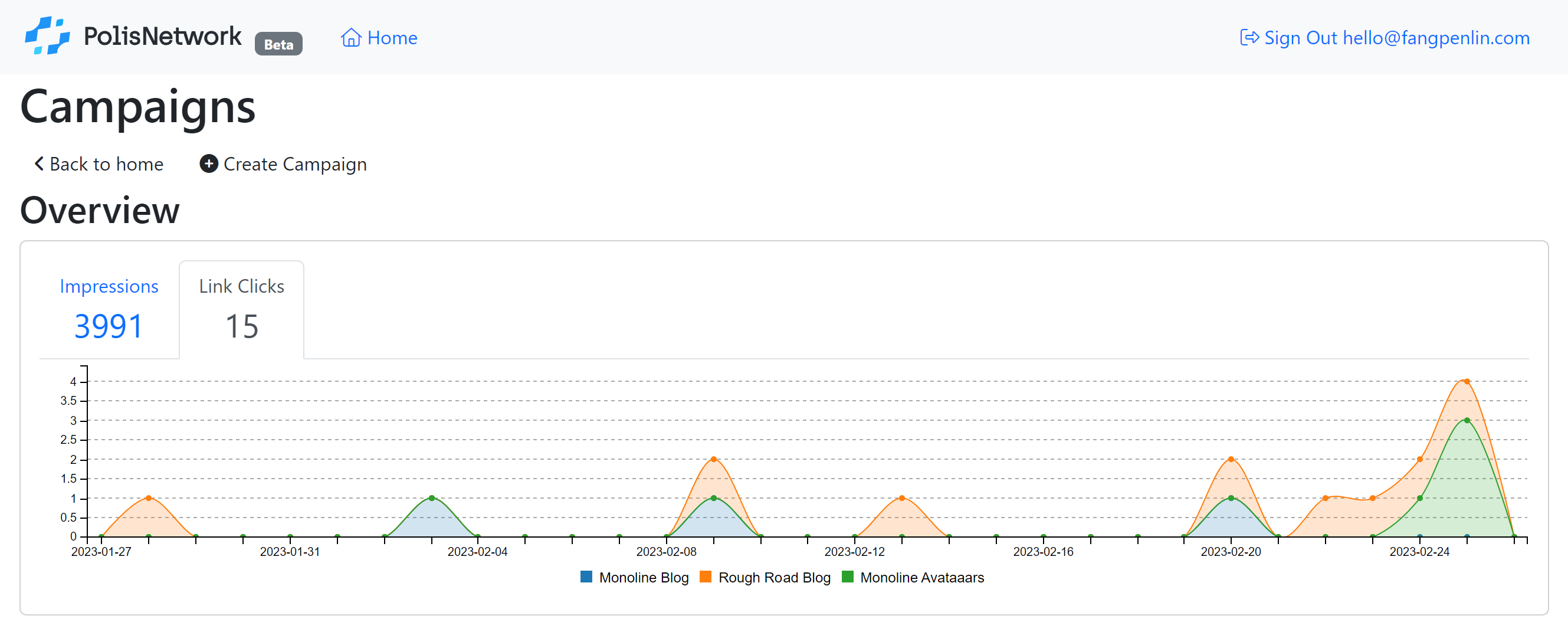Screen dimensions: 1568x622
Task: Click the y-axis label 1.5
Action: [68, 479]
